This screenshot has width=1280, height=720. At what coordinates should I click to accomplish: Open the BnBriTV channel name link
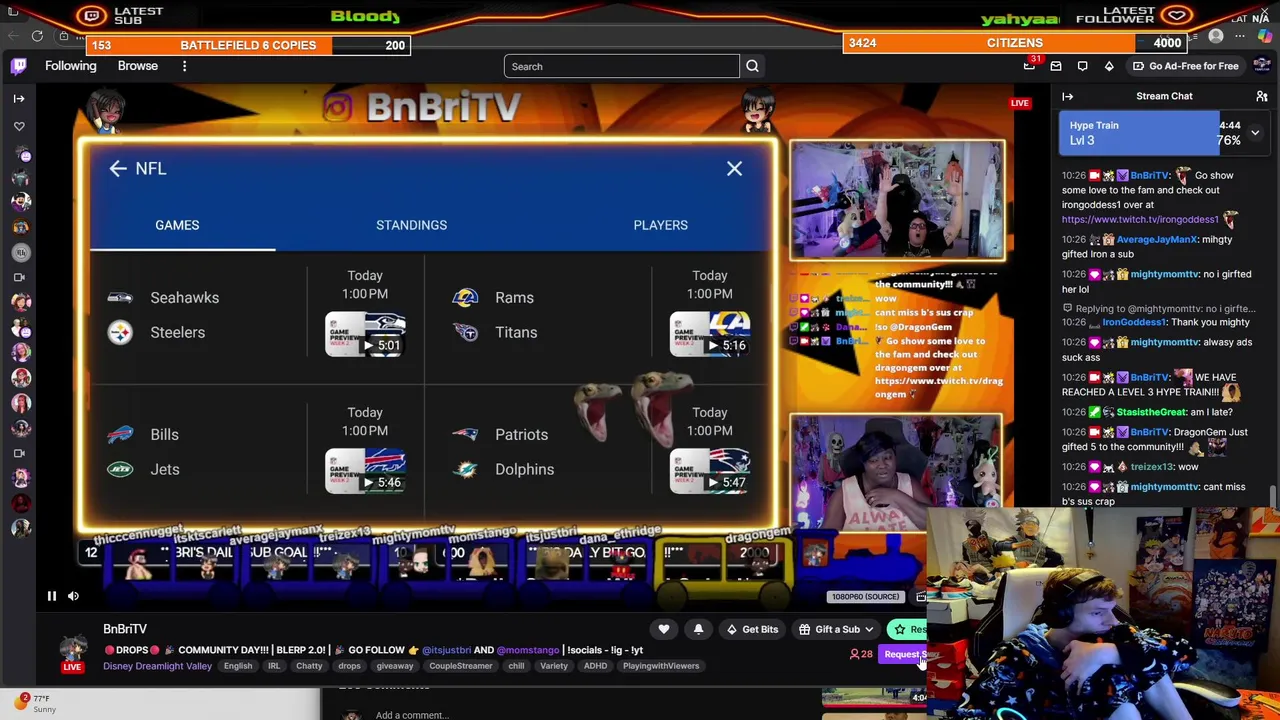pyautogui.click(x=125, y=629)
